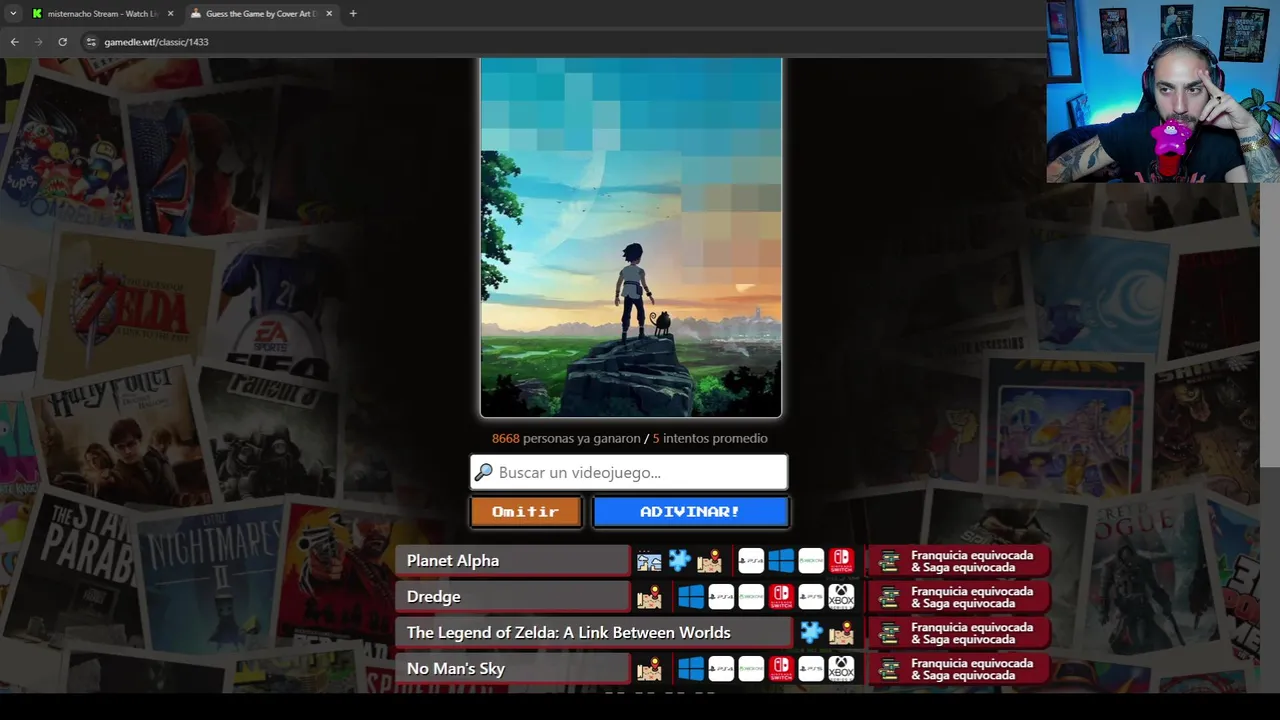Viewport: 1280px width, 720px height.
Task: Click the Windows icon in Dredge row
Action: (x=691, y=597)
